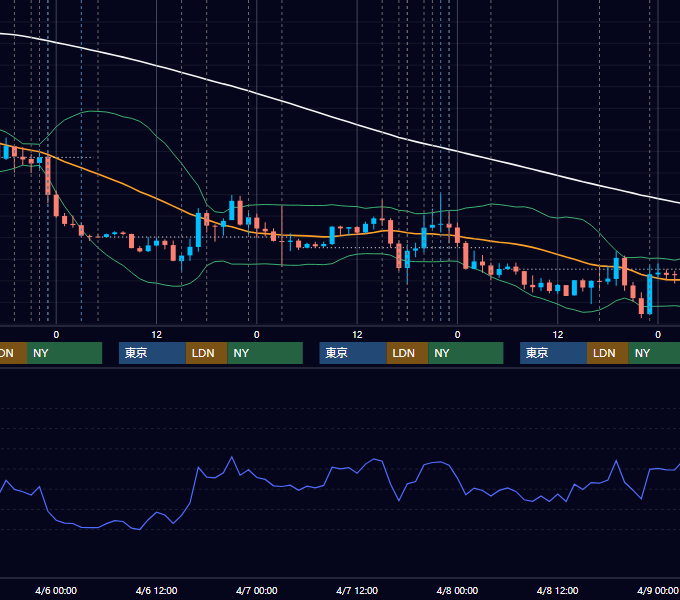Click the 4/6 12:00 date label
680x600 pixels.
[x=156, y=590]
